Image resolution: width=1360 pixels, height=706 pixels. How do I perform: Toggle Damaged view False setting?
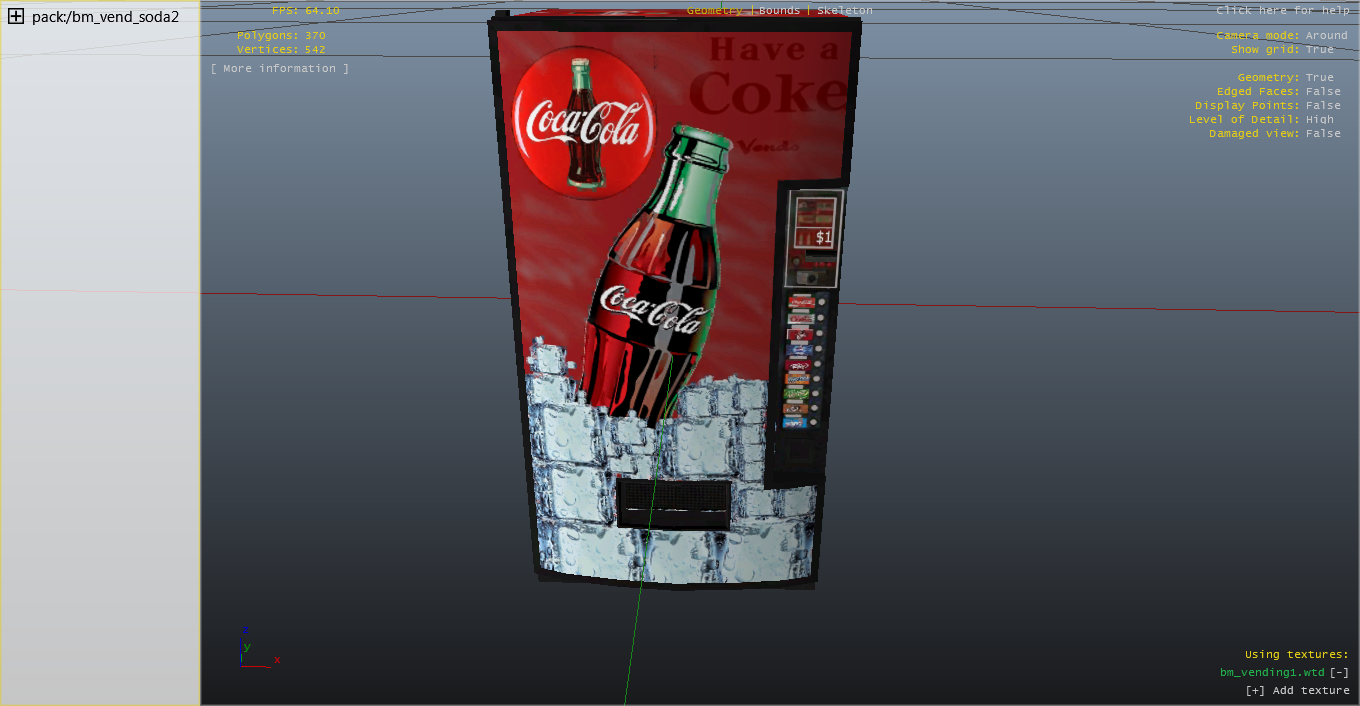click(1323, 133)
